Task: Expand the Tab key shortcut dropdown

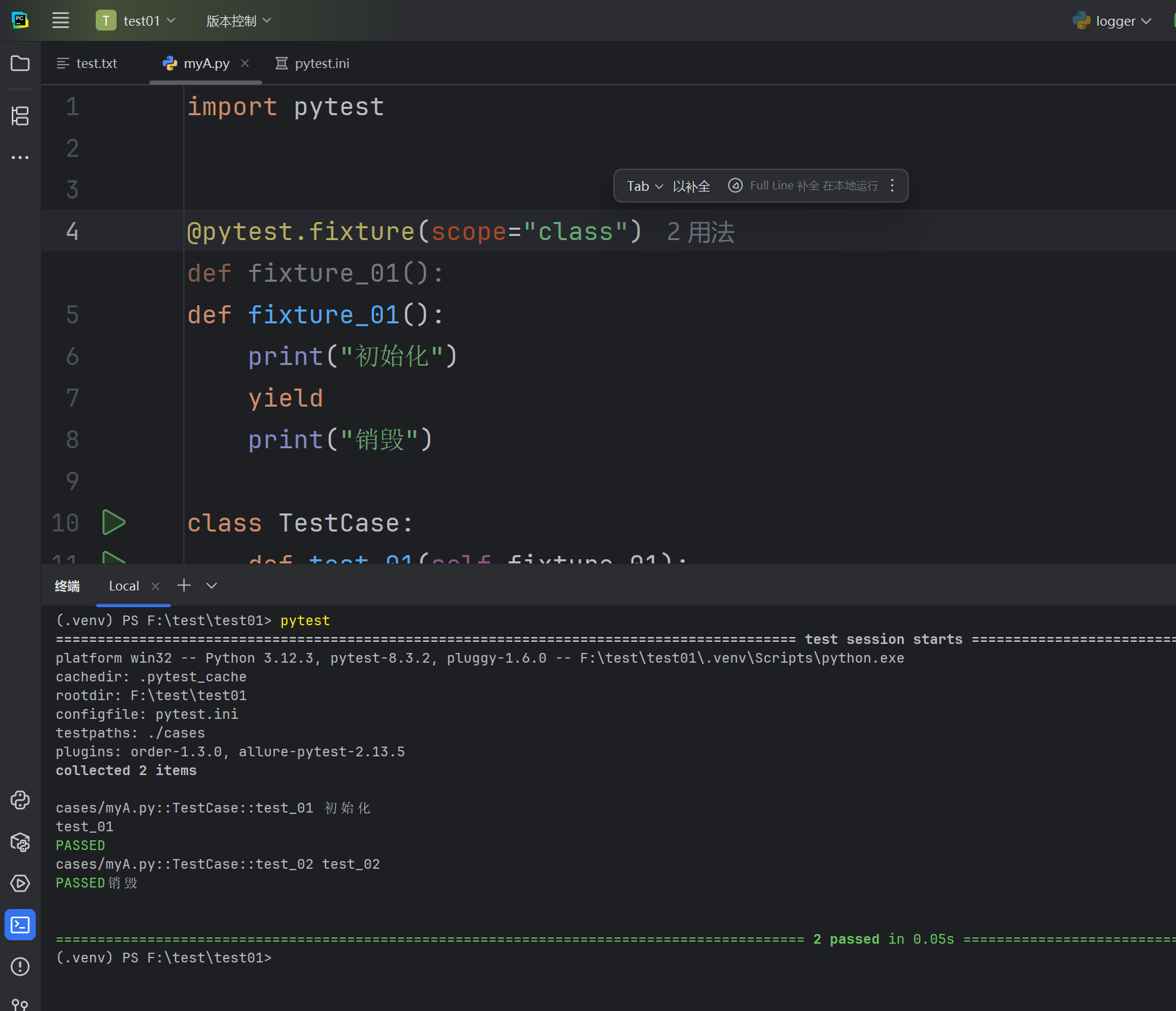Action: tap(645, 186)
